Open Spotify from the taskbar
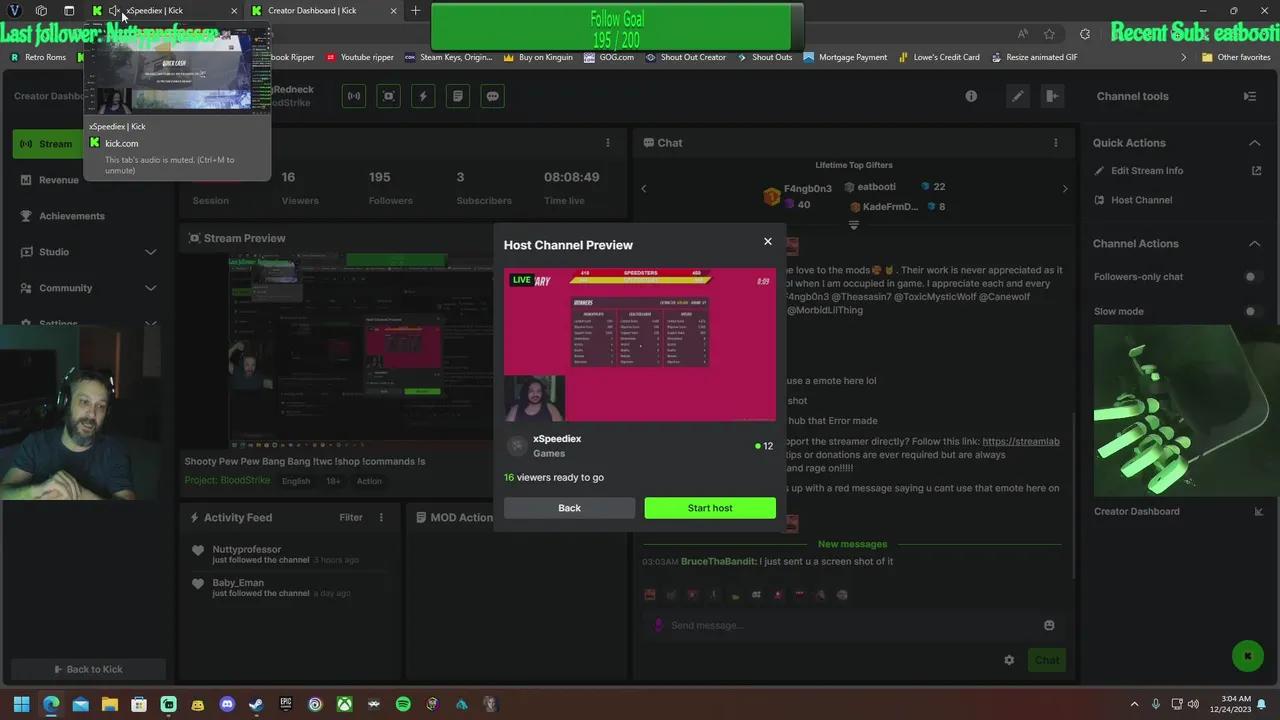 pyautogui.click(x=403, y=704)
